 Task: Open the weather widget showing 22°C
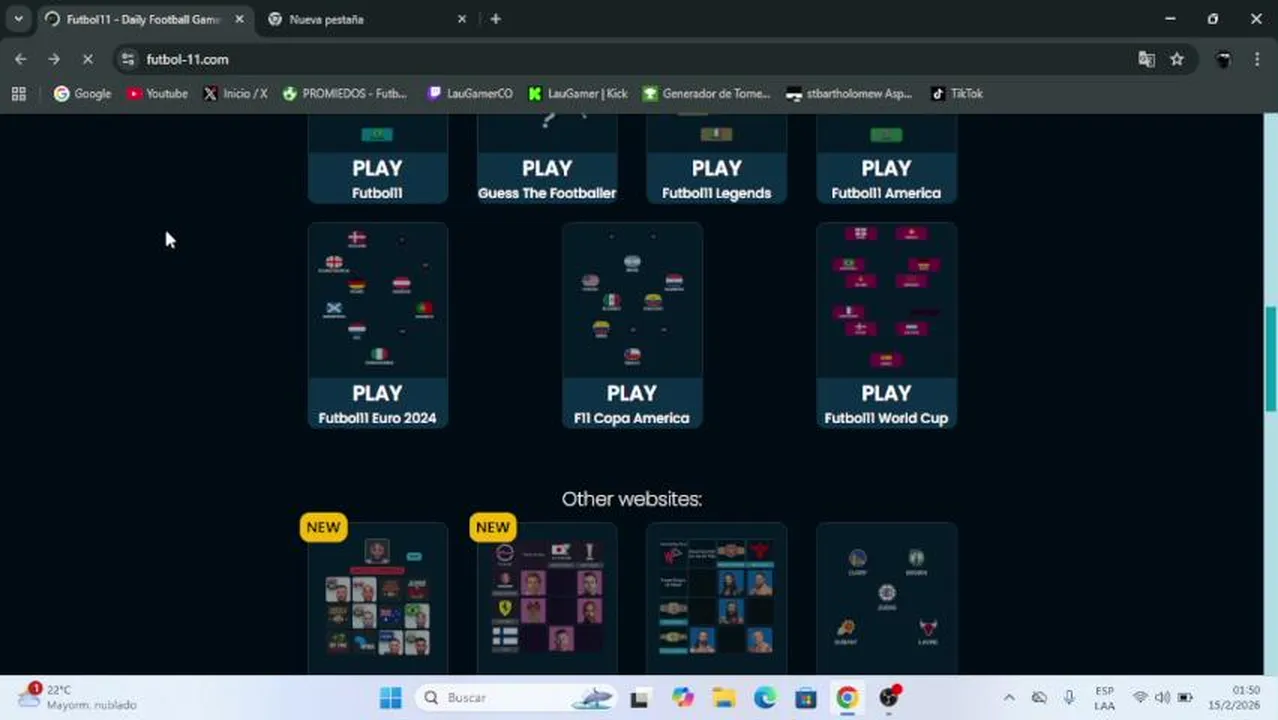point(76,697)
